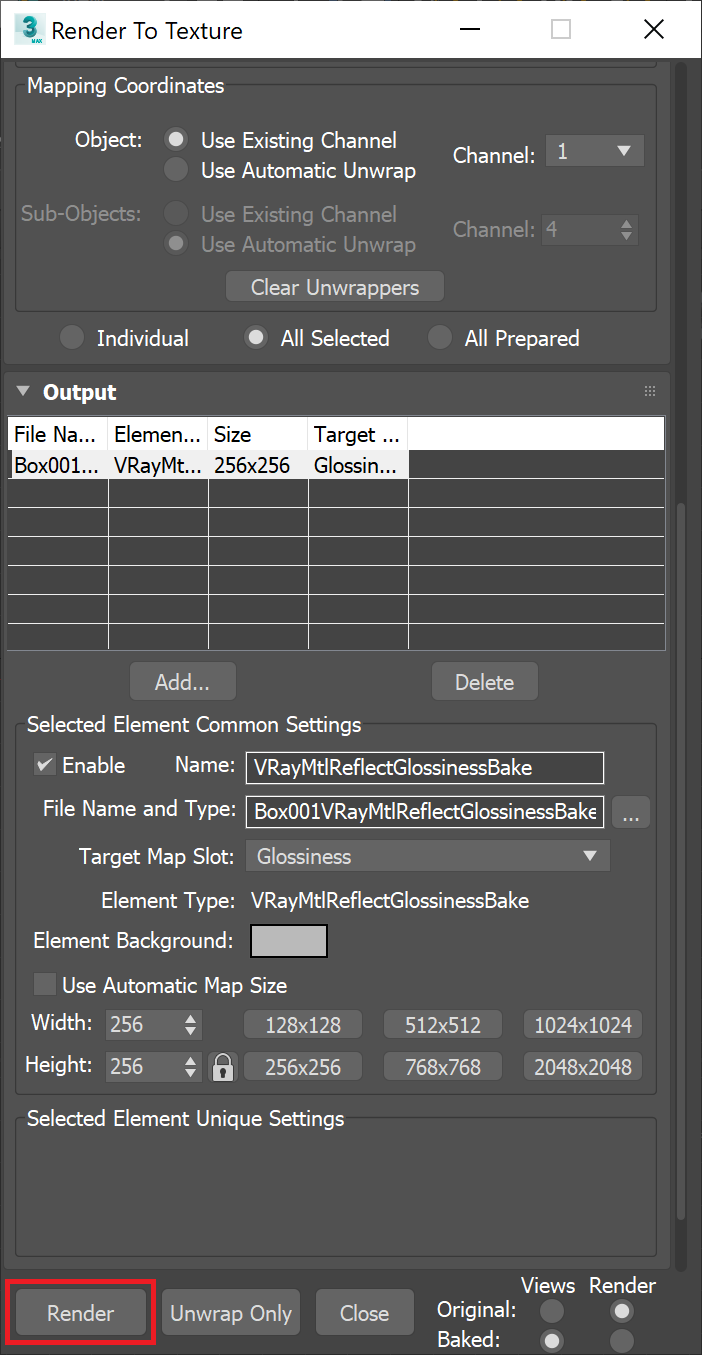Click the 256x256 size table cell
Screen dimensions: 702x1355
coord(258,464)
